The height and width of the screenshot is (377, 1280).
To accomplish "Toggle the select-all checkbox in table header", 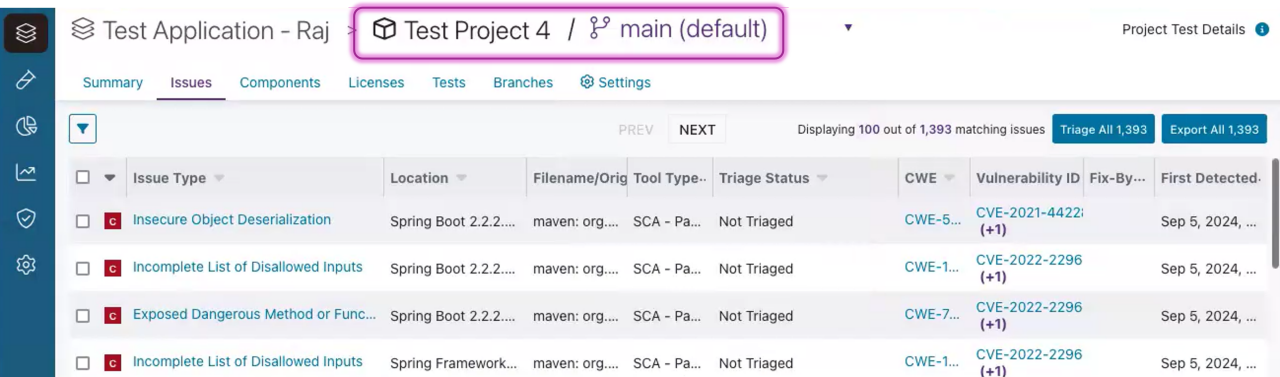I will [x=83, y=178].
